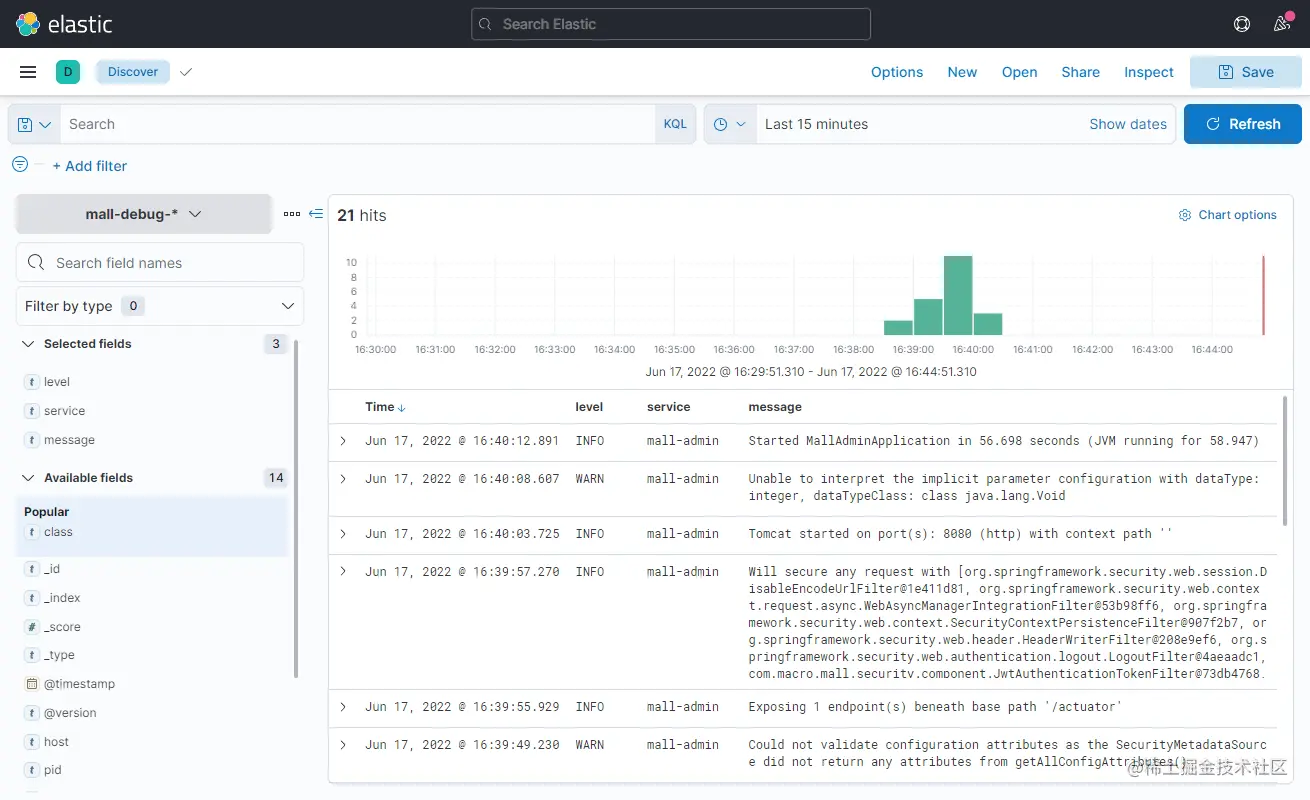Sort by Time column arrow
Screen dimensions: 1310x800
click(402, 408)
